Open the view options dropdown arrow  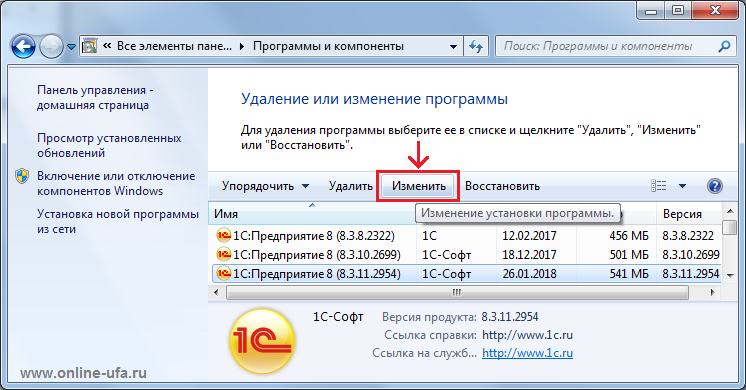(682, 186)
